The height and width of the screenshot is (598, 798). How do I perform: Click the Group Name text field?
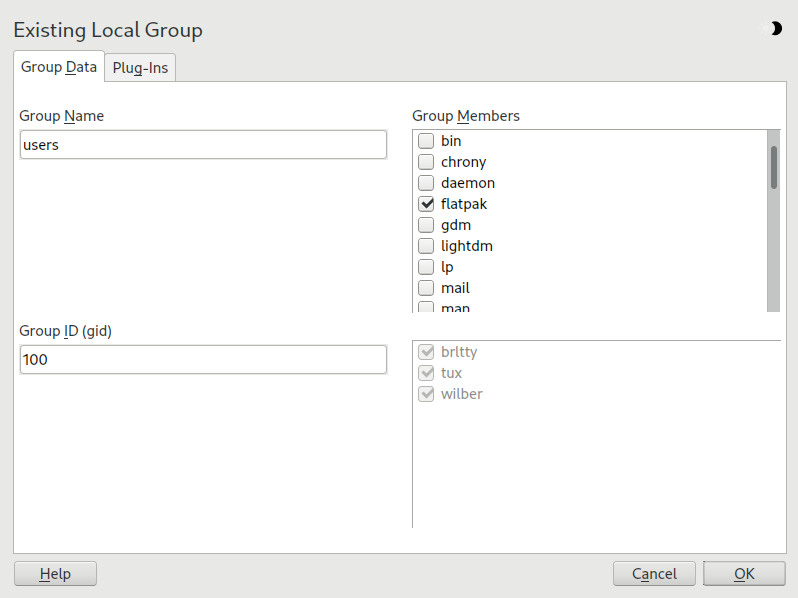pos(203,144)
